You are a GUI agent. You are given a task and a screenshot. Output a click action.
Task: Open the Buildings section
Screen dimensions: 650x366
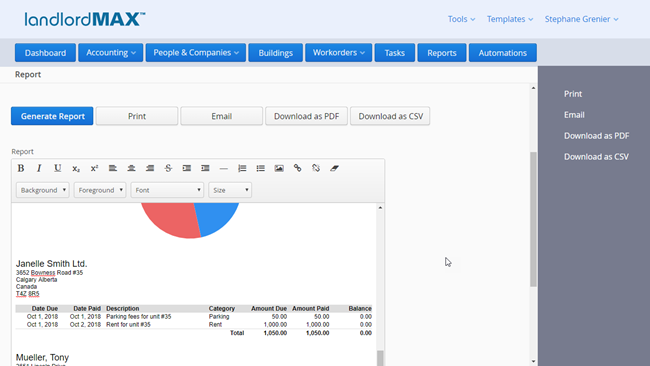coord(276,53)
